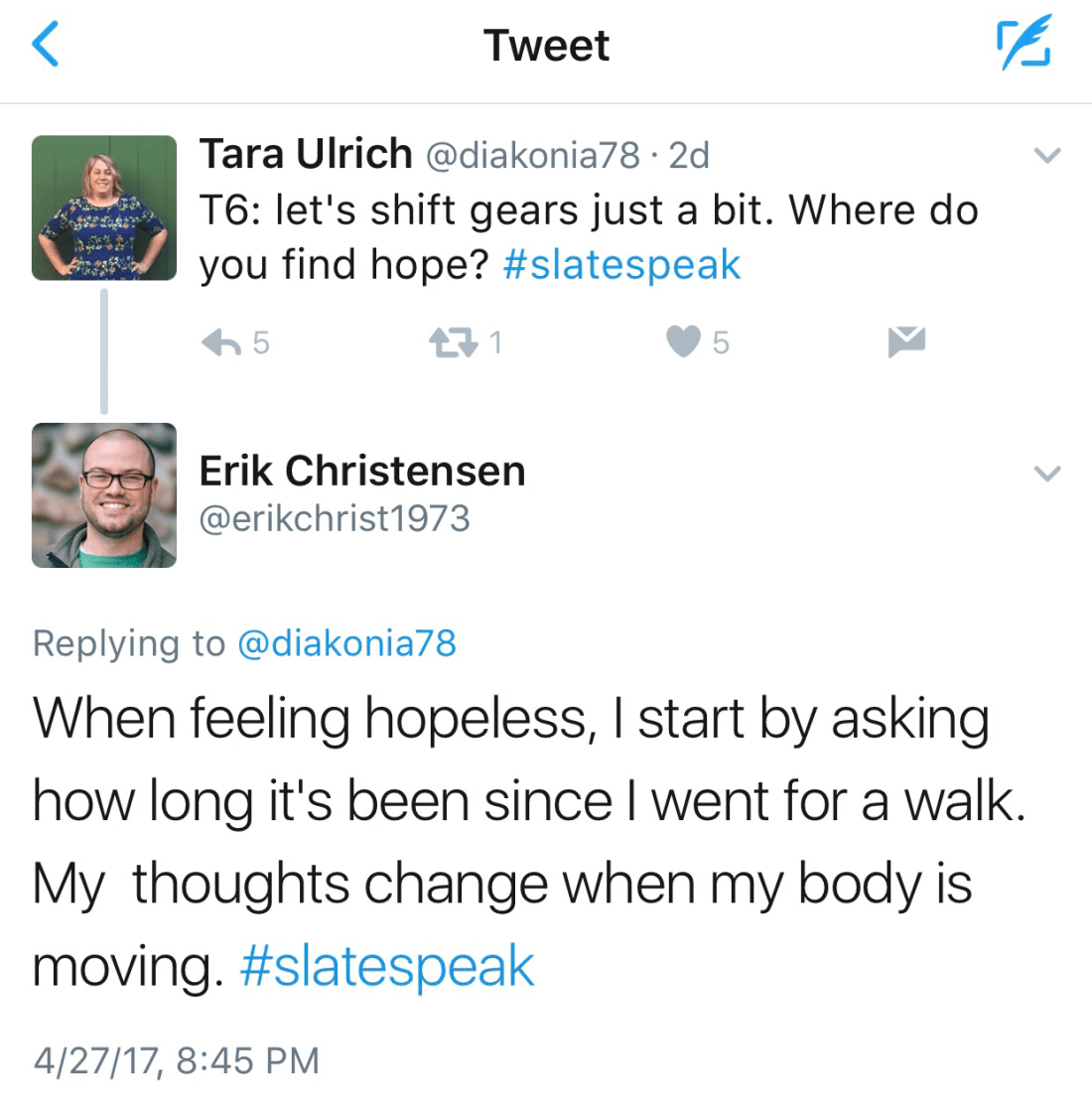
Task: Click the 4/27/17, 8:45 PM timestamp
Action: click(177, 1060)
